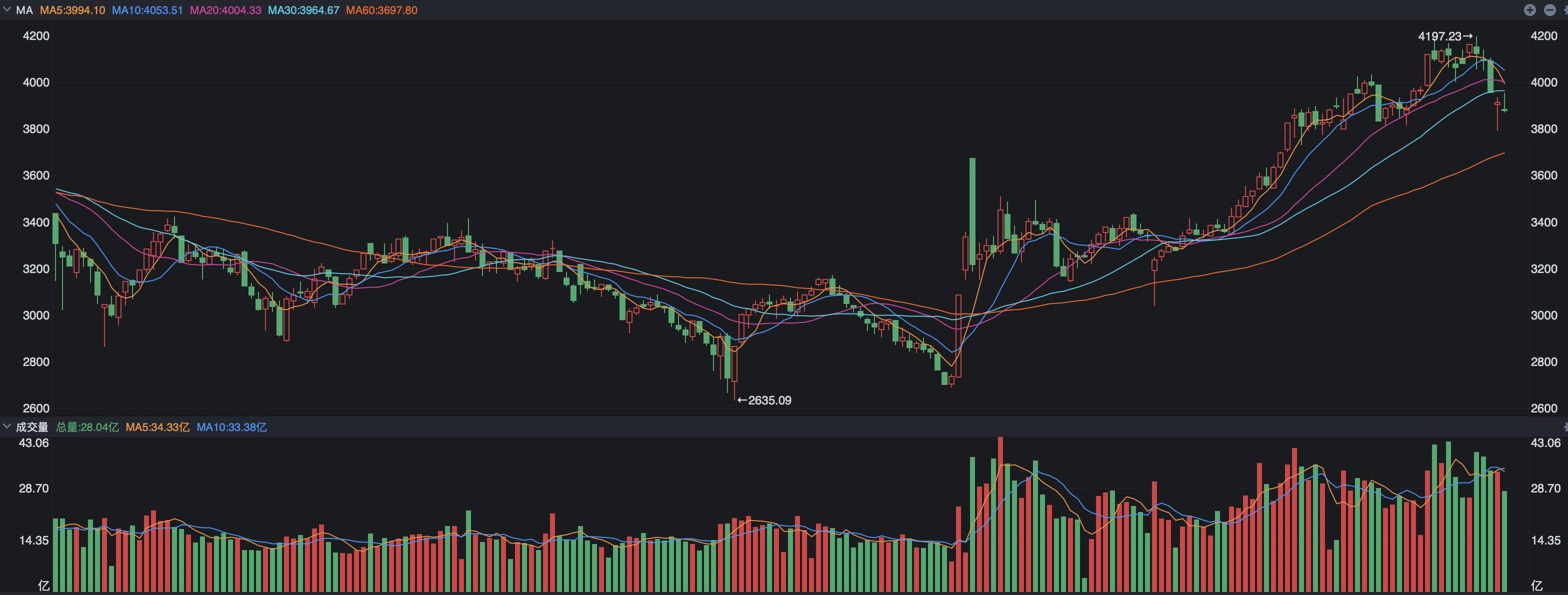Open MA indicator settings gear icon
The height and width of the screenshot is (595, 1568).
1565,10
